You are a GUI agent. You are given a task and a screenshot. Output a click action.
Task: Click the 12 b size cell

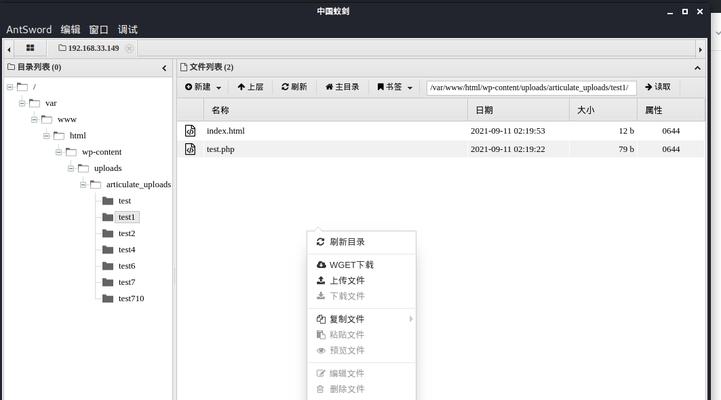pyautogui.click(x=626, y=131)
